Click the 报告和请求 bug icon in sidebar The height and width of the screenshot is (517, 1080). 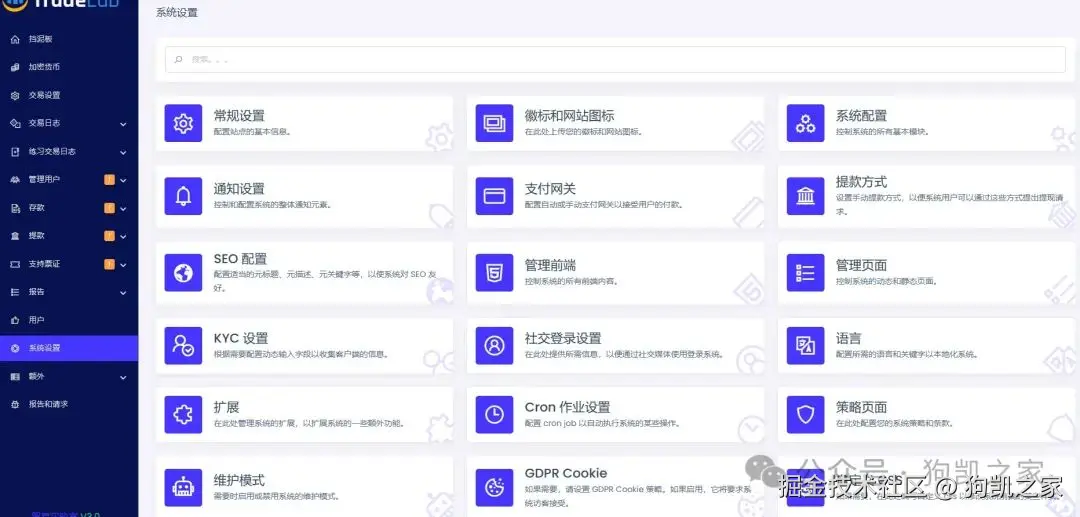tap(15, 405)
